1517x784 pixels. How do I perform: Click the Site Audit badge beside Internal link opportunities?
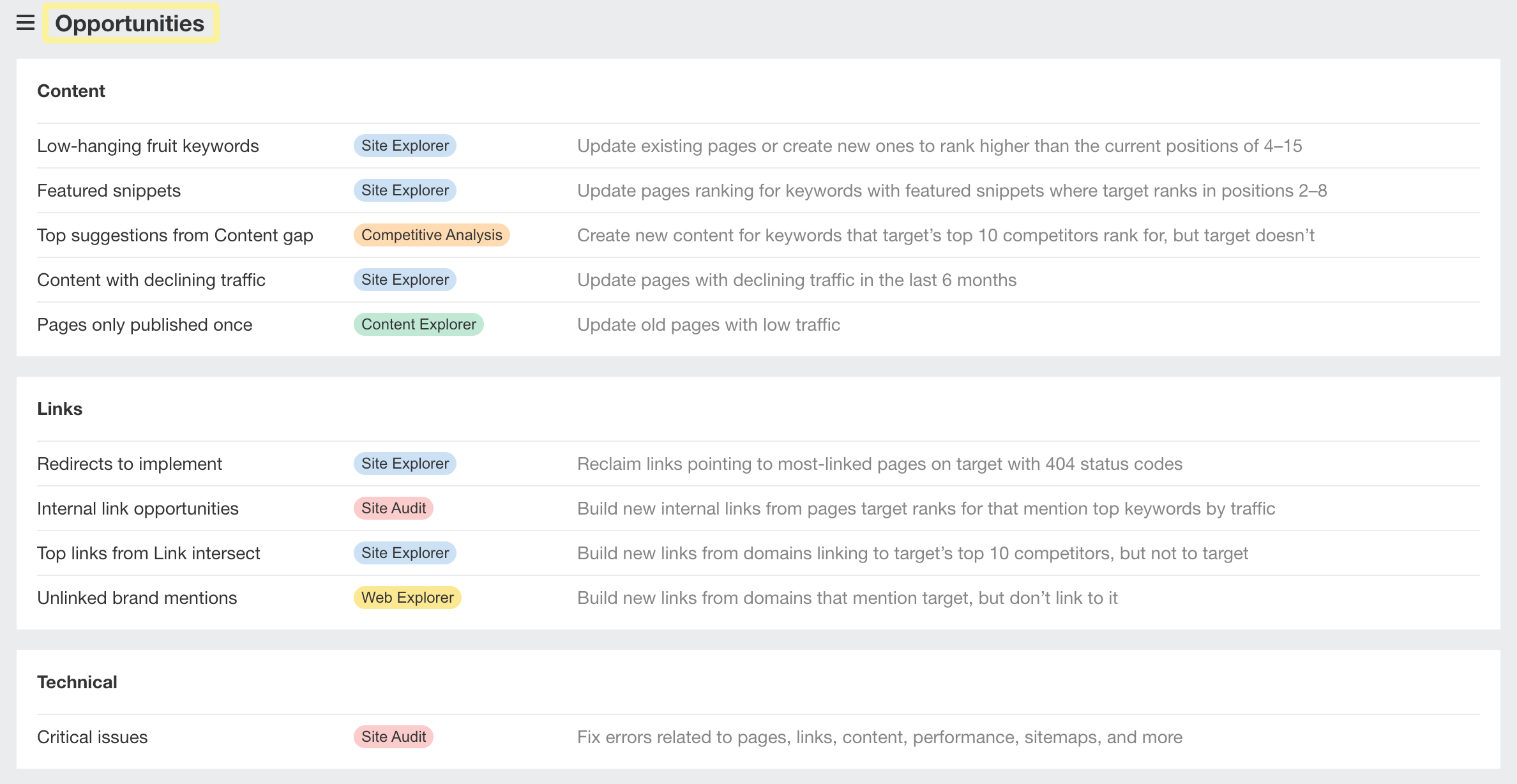(393, 508)
